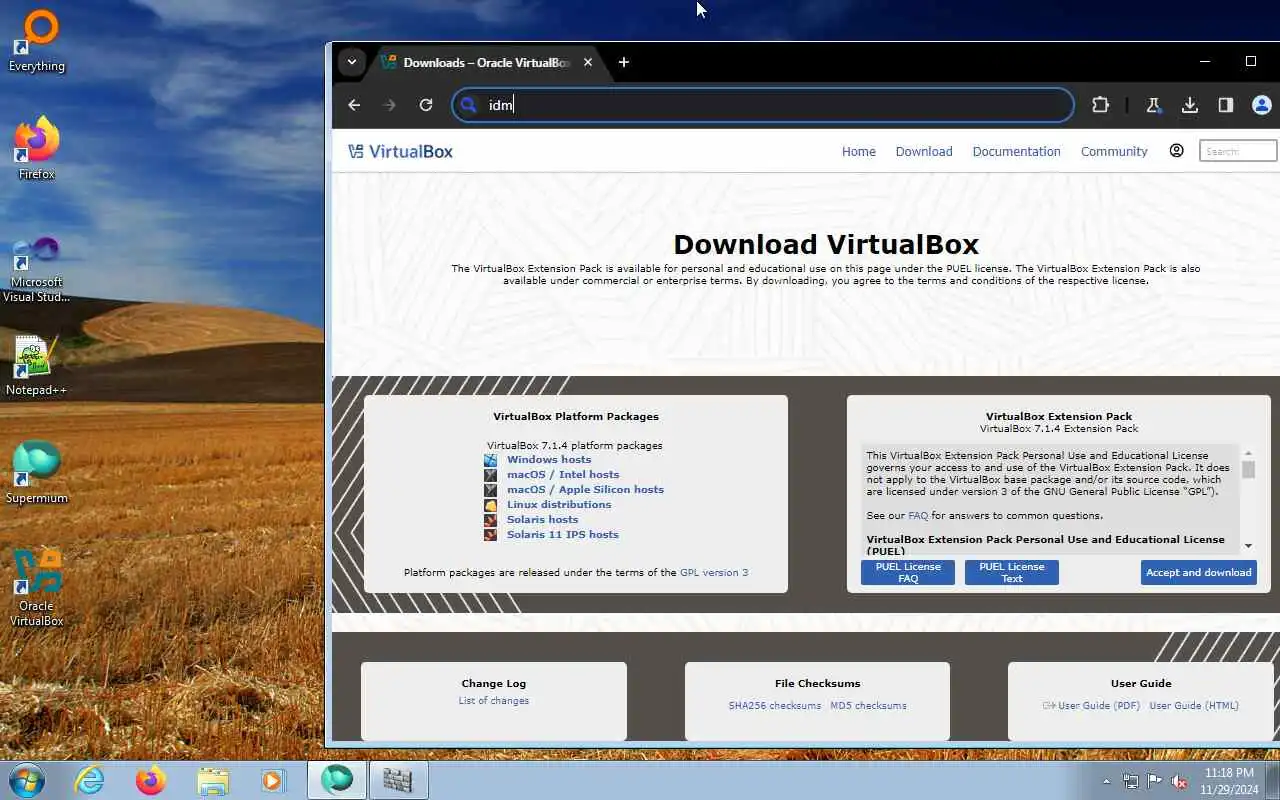This screenshot has width=1280, height=800.
Task: Click the volume icon in the system tray
Action: click(x=1180, y=781)
